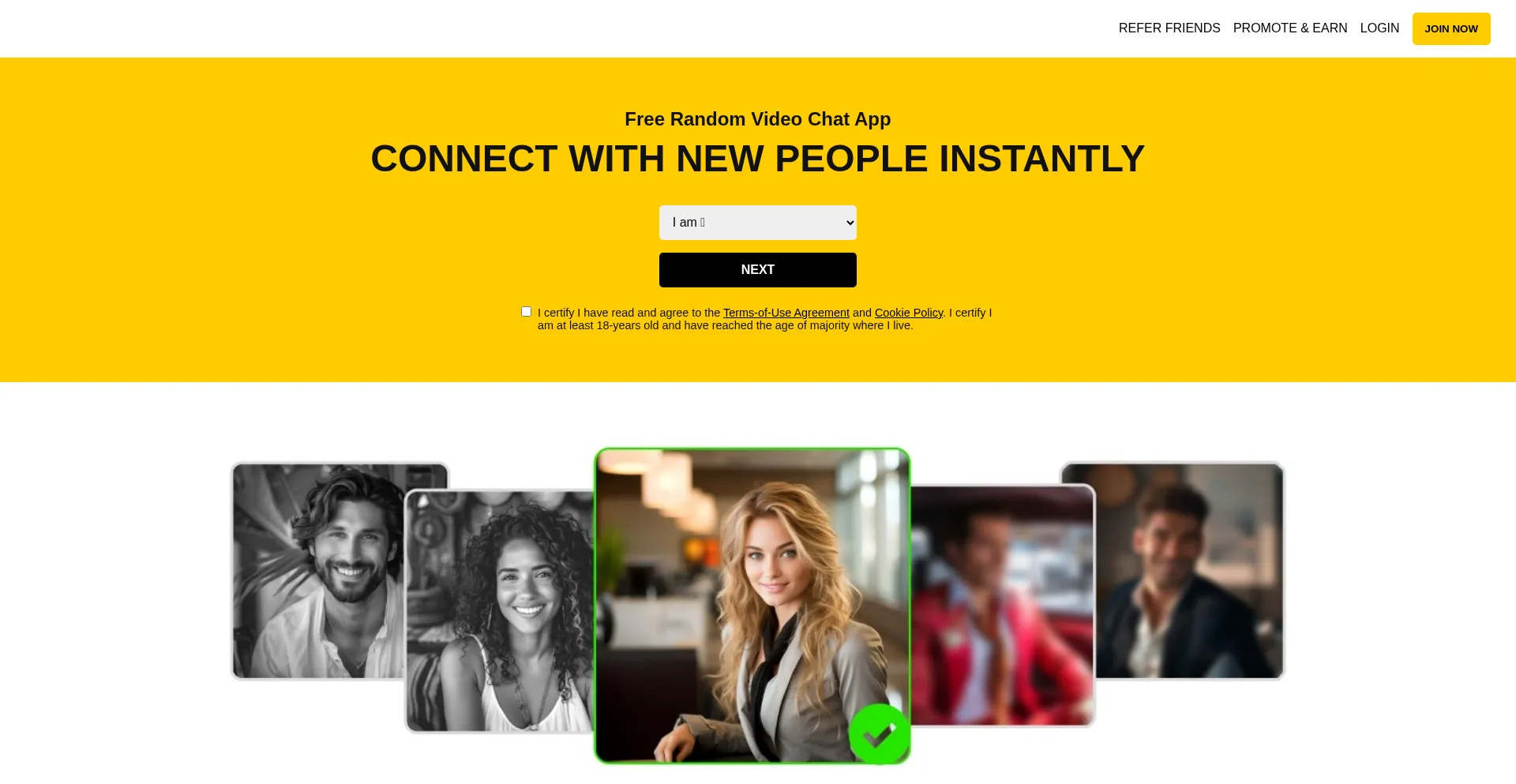The image size is (1516, 784).
Task: Click the blonde woman highlighted photo
Action: pyautogui.click(x=752, y=606)
